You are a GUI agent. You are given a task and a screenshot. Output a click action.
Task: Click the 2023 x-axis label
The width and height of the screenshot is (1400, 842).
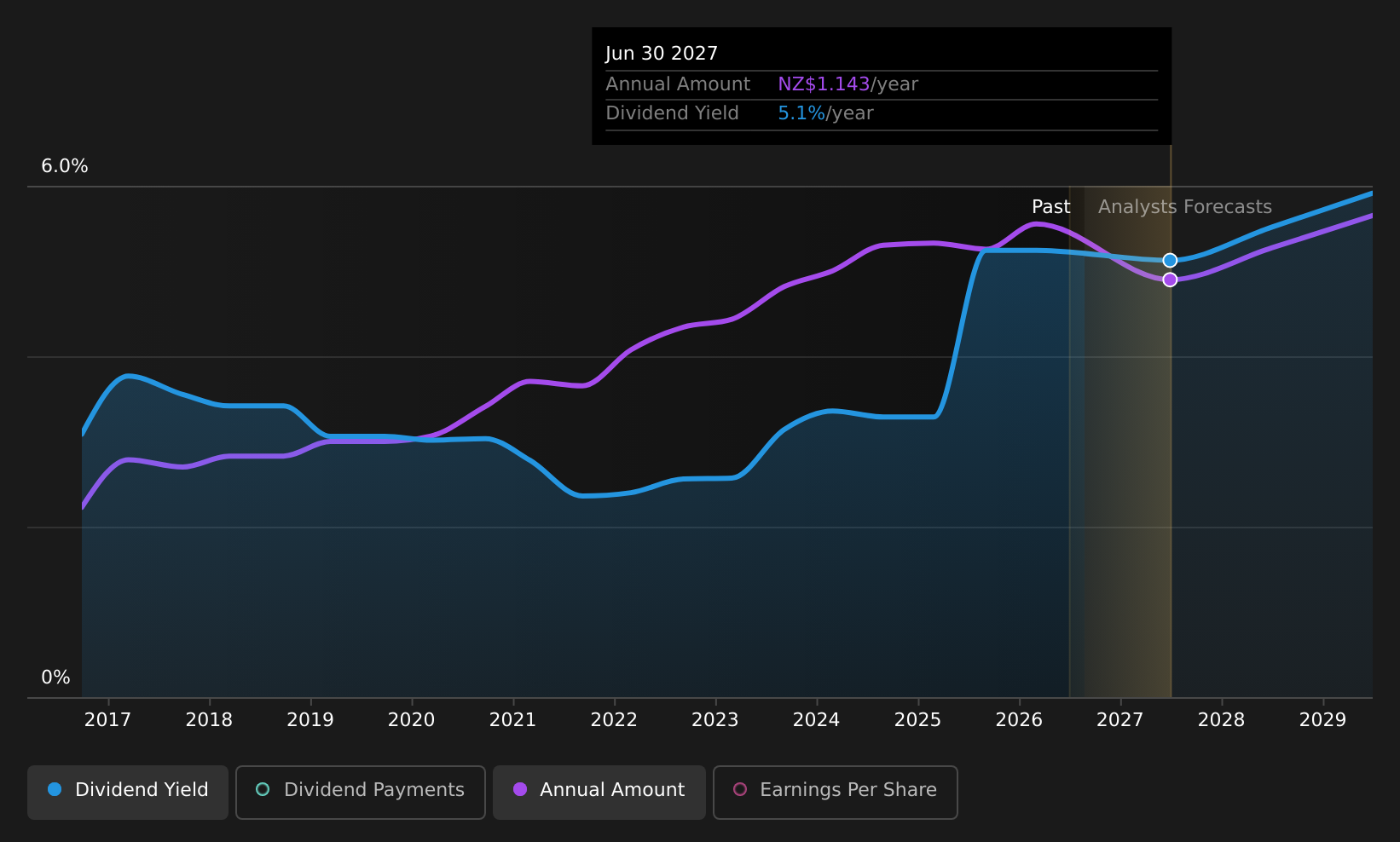coord(715,720)
